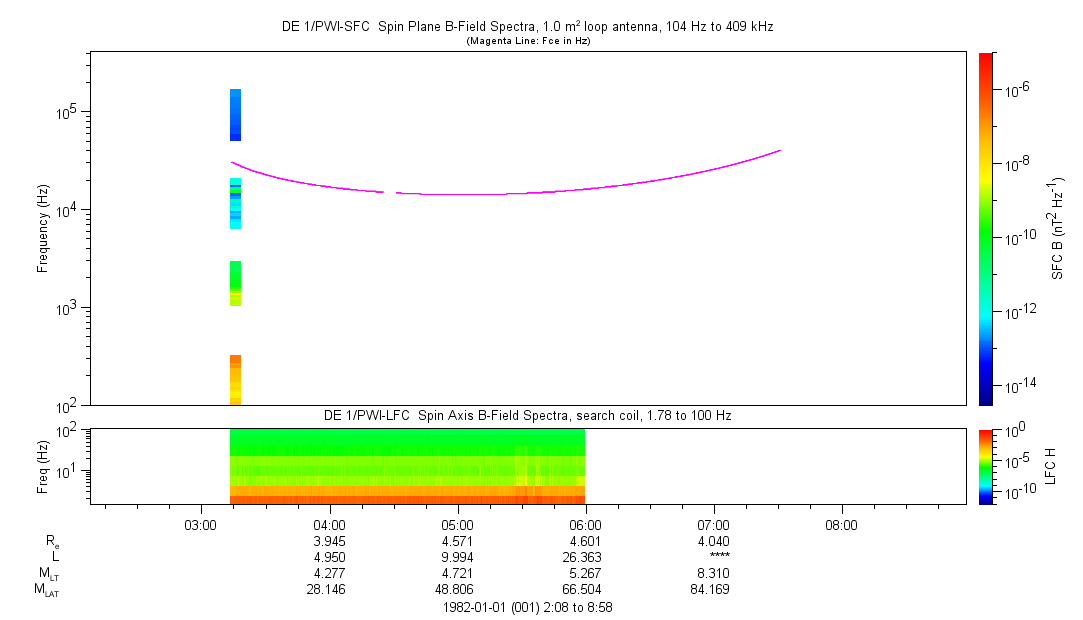This screenshot has height=620, width=1083.
Task: Click the Magenta Line Fce subtitle text
Action: click(x=527, y=40)
